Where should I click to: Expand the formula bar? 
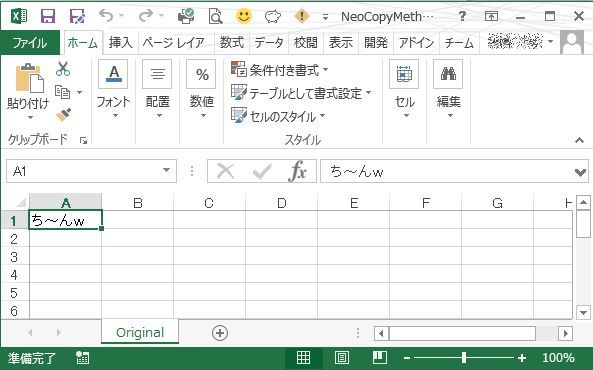coord(580,172)
